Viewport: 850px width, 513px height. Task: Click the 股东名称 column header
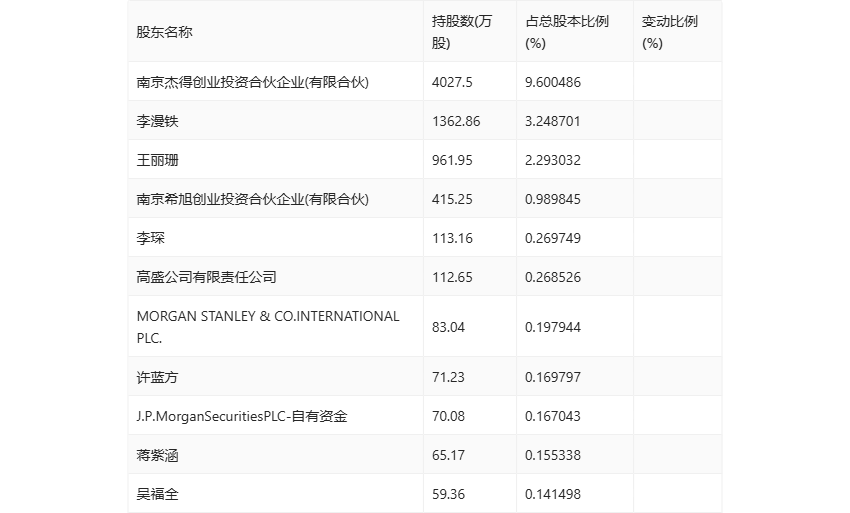coord(164,32)
